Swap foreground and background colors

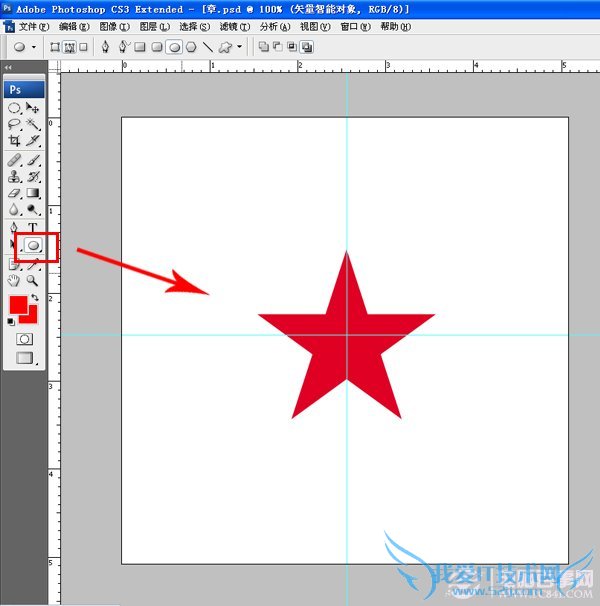click(x=35, y=297)
